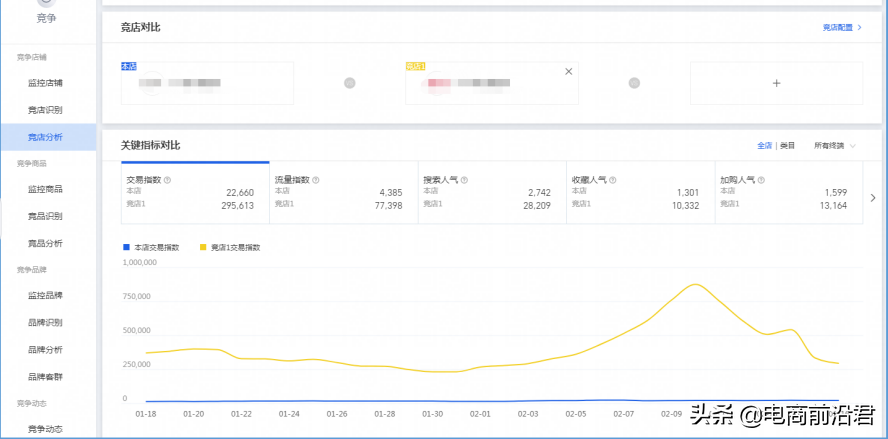Switch the comparison scope to 全店
Viewport: 888px width, 439px height.
click(x=765, y=146)
